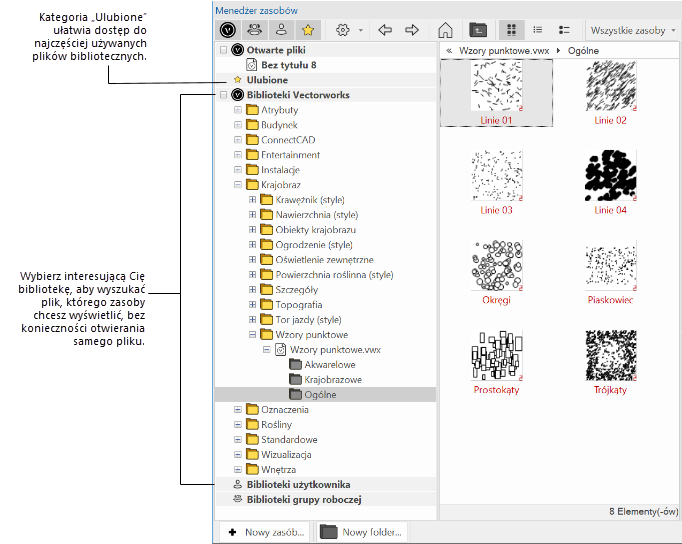This screenshot has height=544, width=682.
Task: Collapse the Krajobraz folder
Action: (238, 185)
